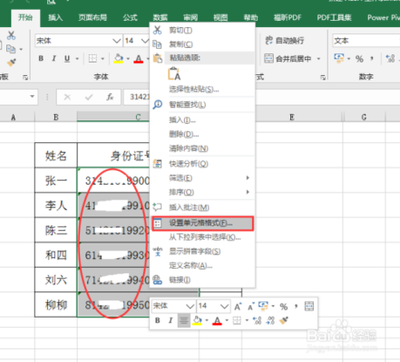
Task: Choose 清除内容(N) in the context menu
Action: pyautogui.click(x=203, y=149)
